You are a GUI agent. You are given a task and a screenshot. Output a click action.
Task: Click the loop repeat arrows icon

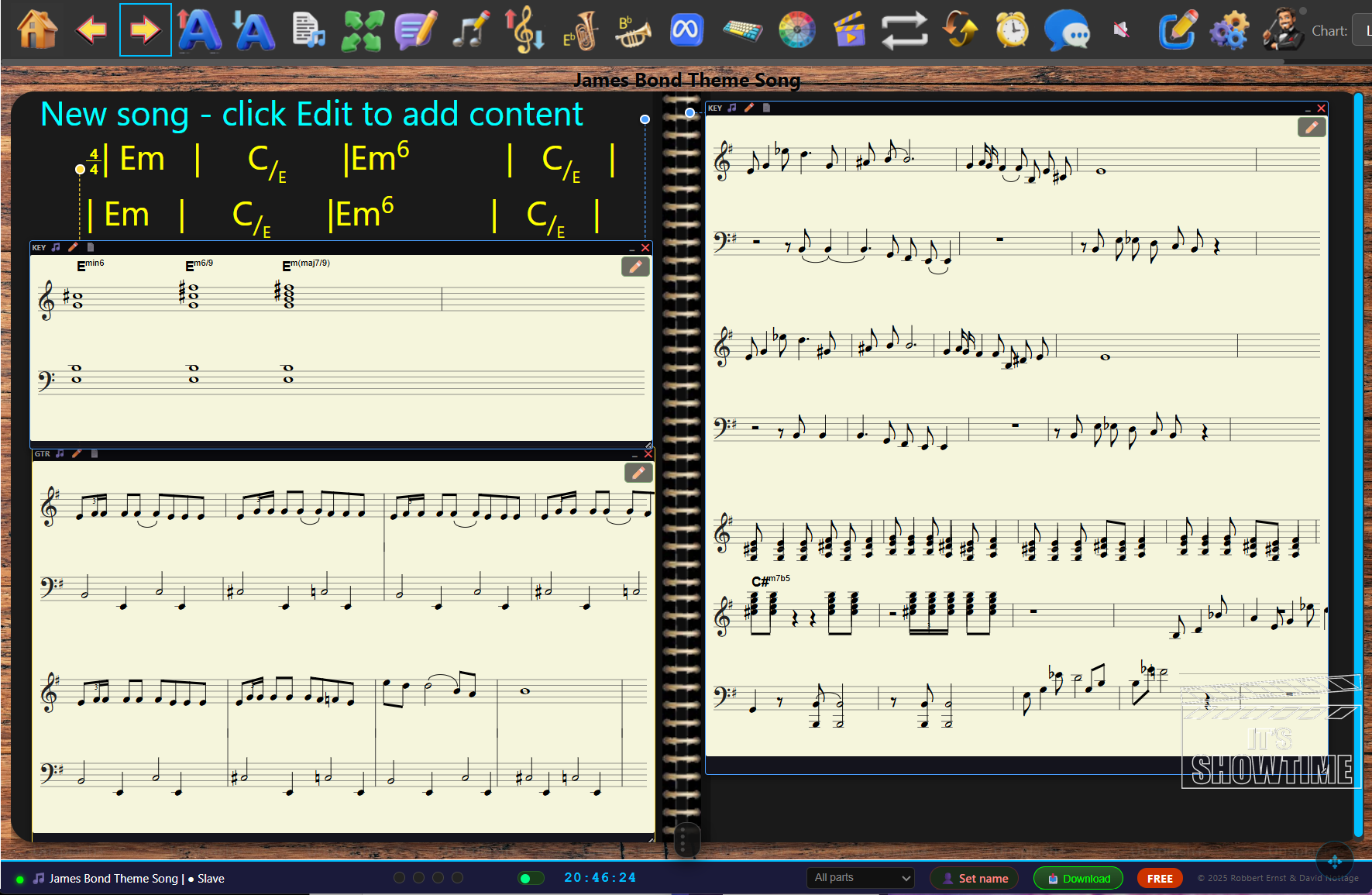click(904, 30)
